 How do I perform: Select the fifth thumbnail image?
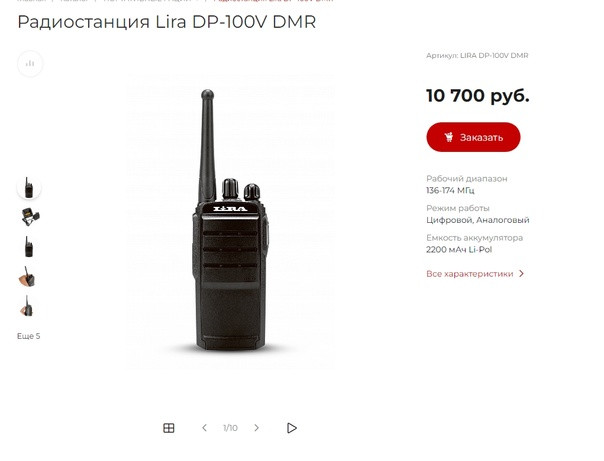27,307
